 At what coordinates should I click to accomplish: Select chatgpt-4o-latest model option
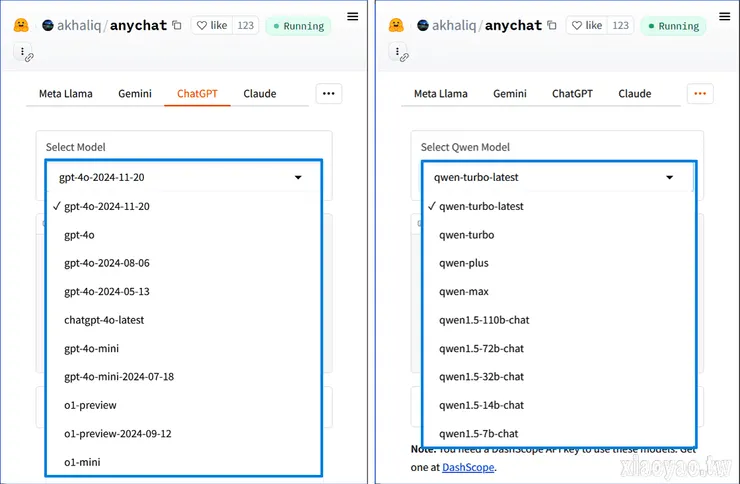point(184,320)
